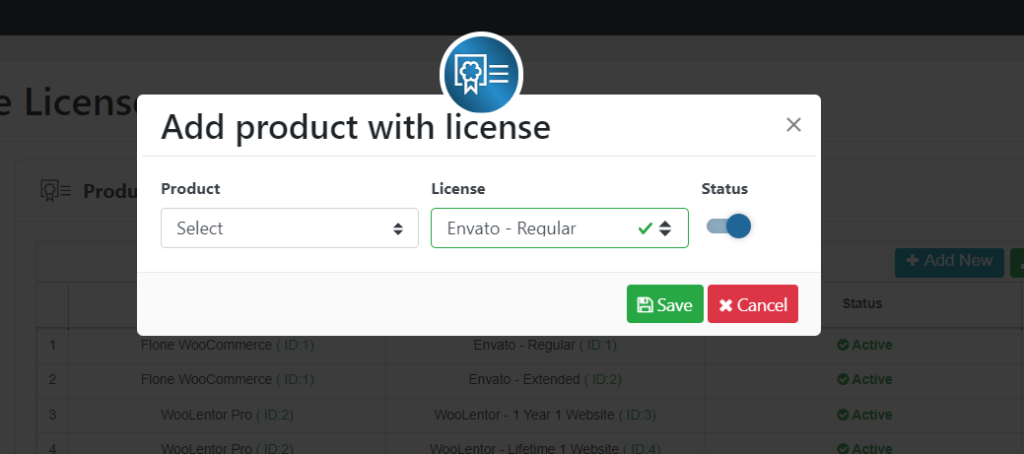Click the Add product with license title
The image size is (1024, 454).
tap(356, 127)
